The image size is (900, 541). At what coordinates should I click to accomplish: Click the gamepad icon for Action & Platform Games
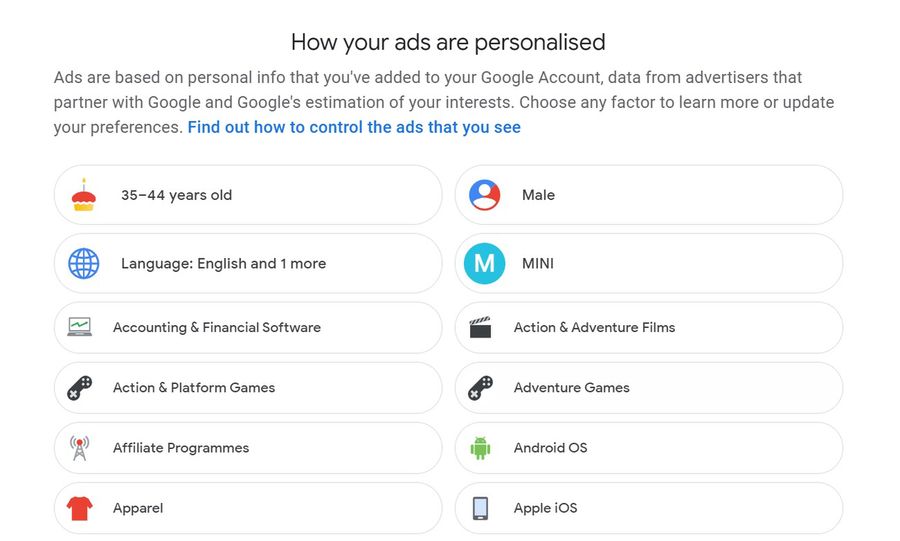80,388
